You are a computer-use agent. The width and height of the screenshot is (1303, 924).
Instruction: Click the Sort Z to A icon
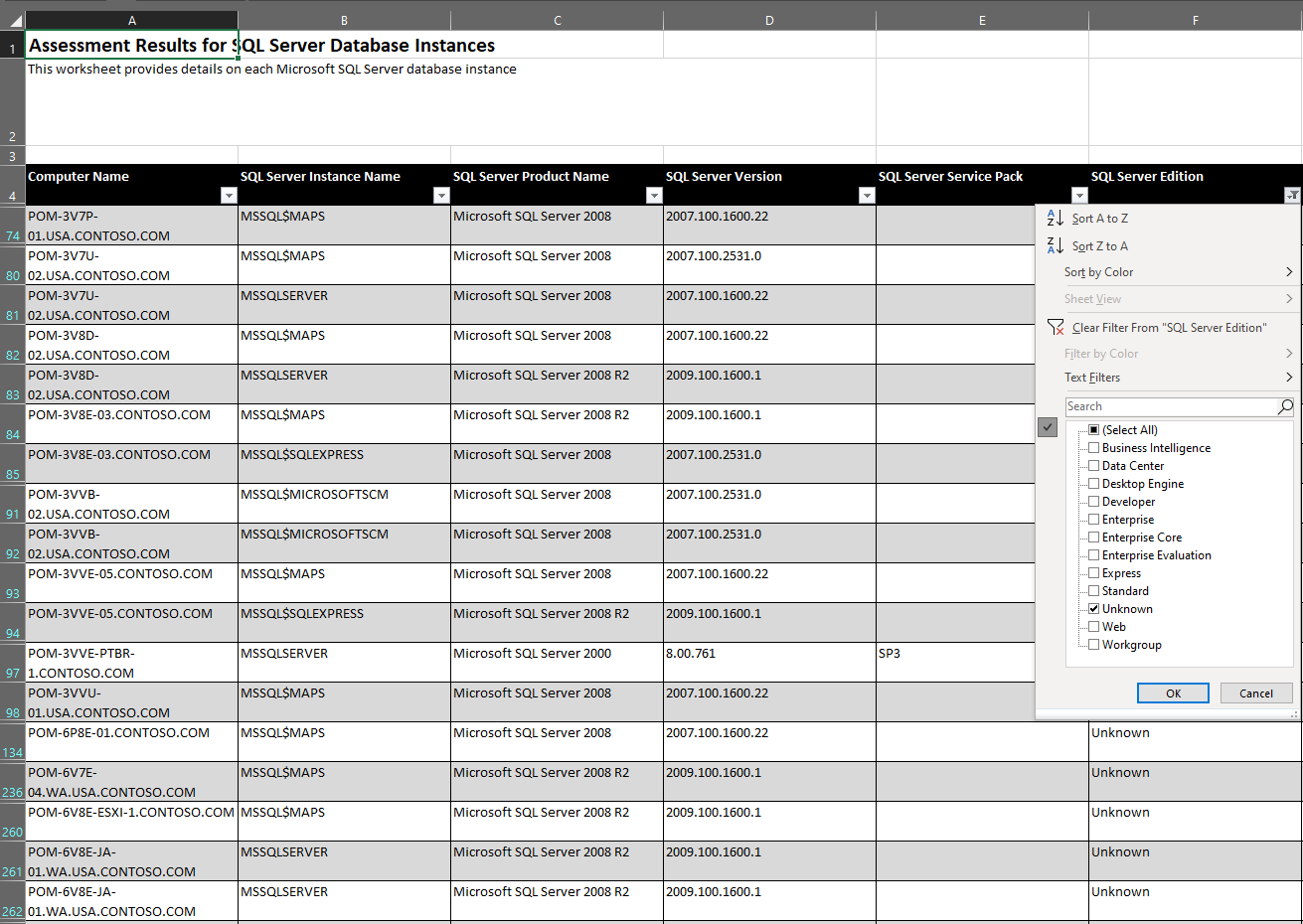[1055, 245]
